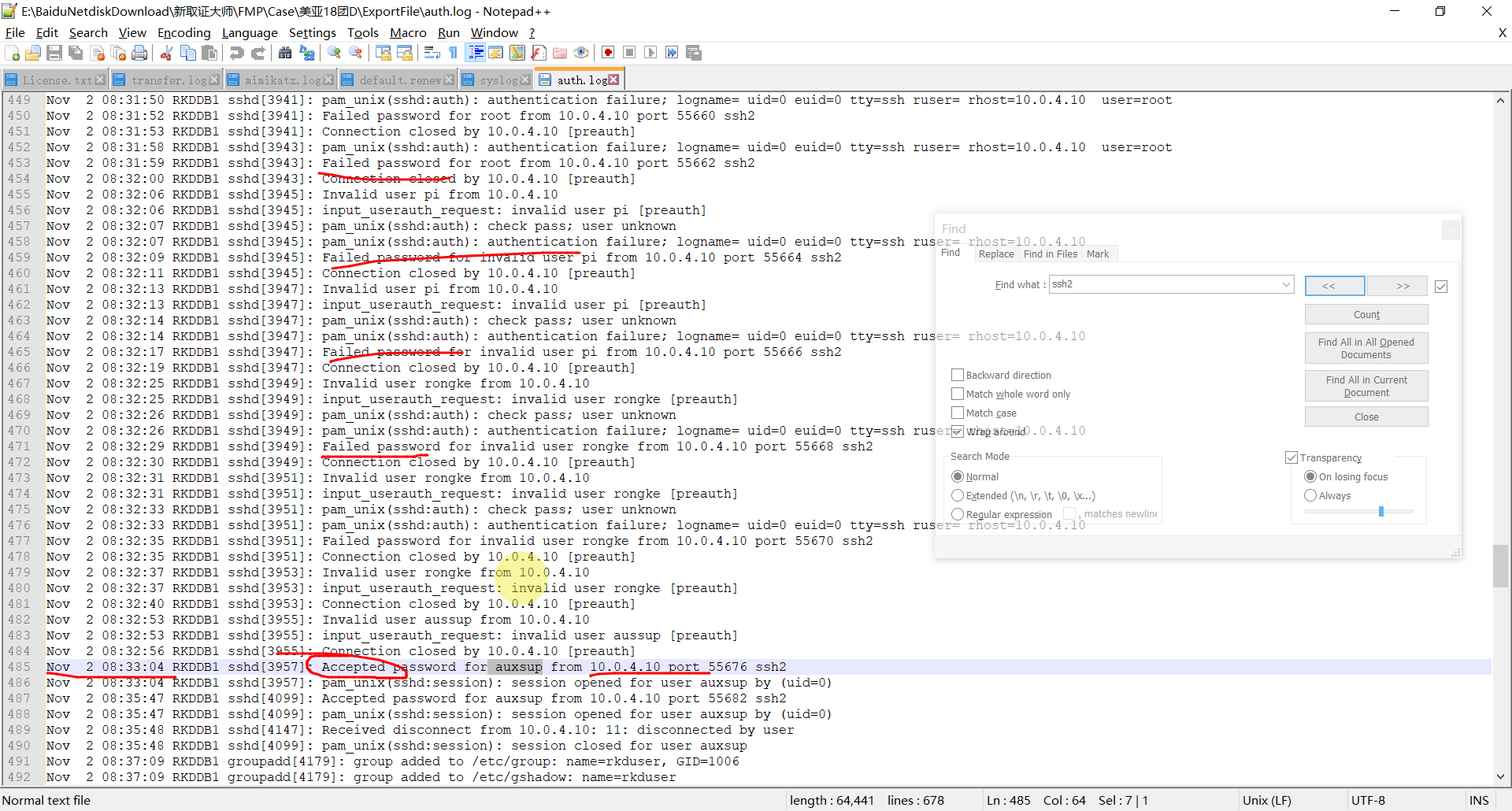
Task: Click the << find previous button
Action: click(x=1335, y=286)
